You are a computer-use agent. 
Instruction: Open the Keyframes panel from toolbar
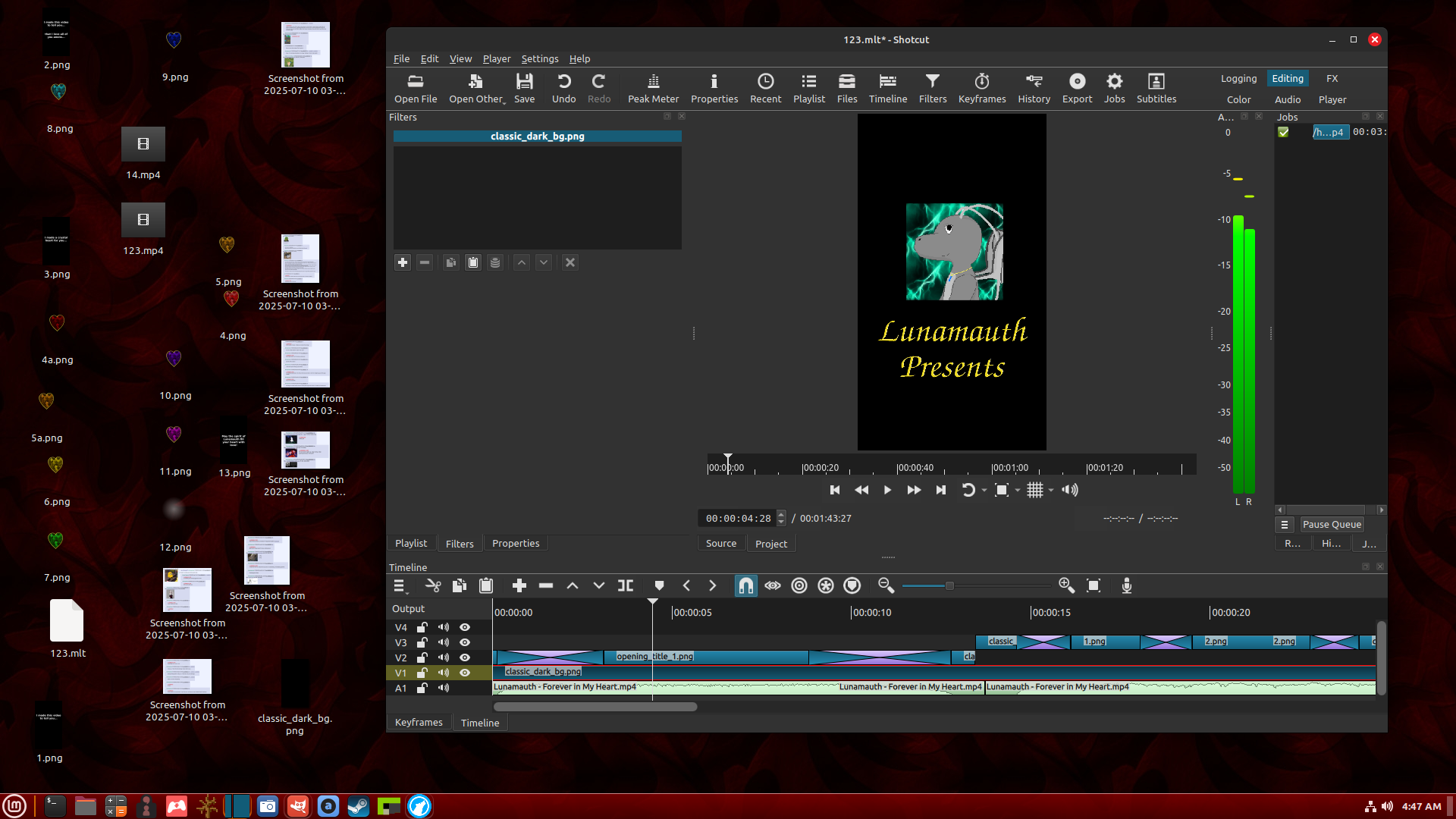pos(981,89)
